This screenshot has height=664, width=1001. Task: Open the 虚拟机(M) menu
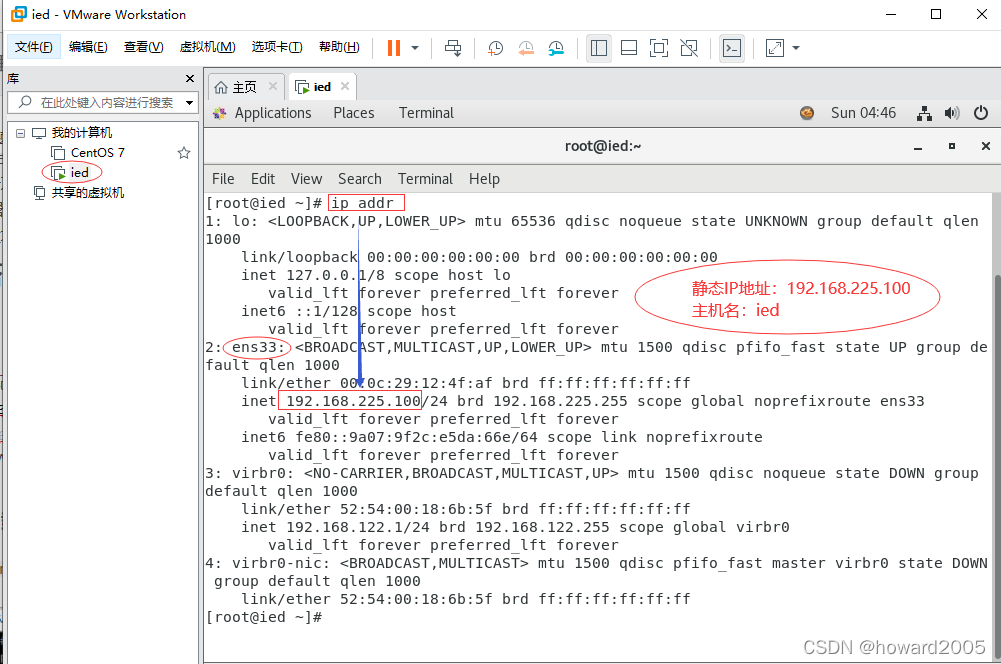coord(207,47)
